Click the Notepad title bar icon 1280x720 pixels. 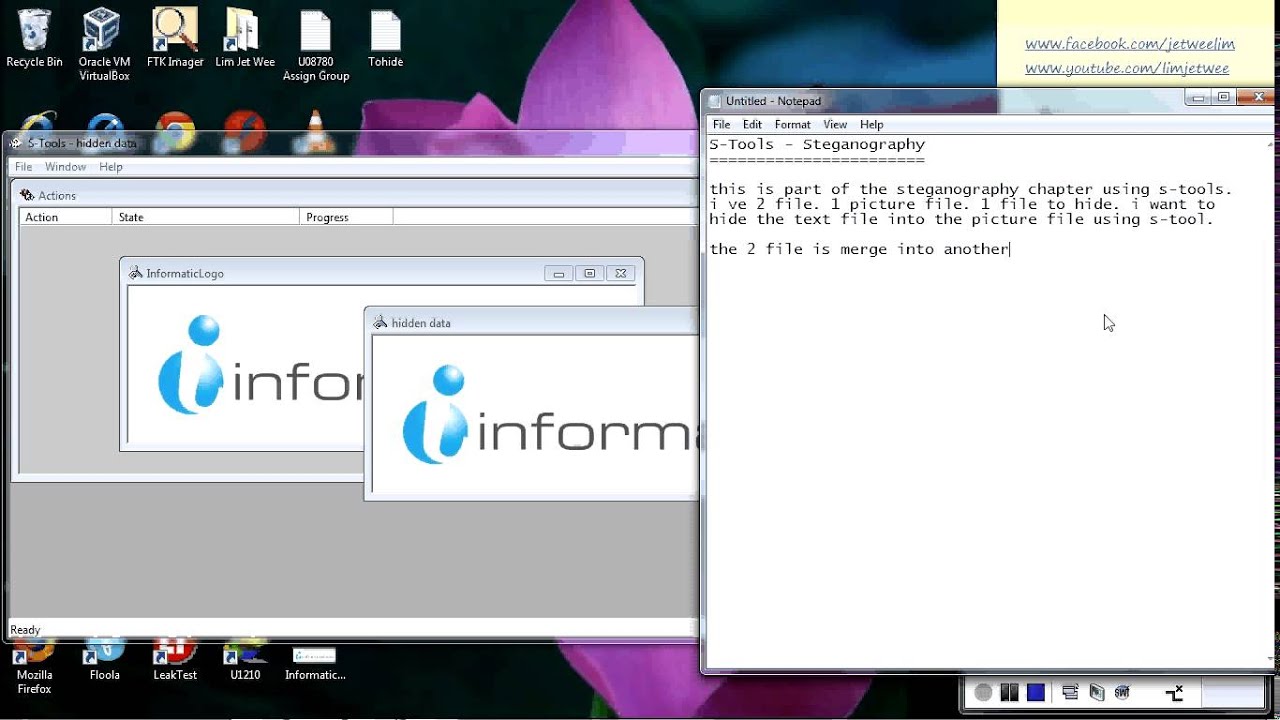tap(714, 101)
